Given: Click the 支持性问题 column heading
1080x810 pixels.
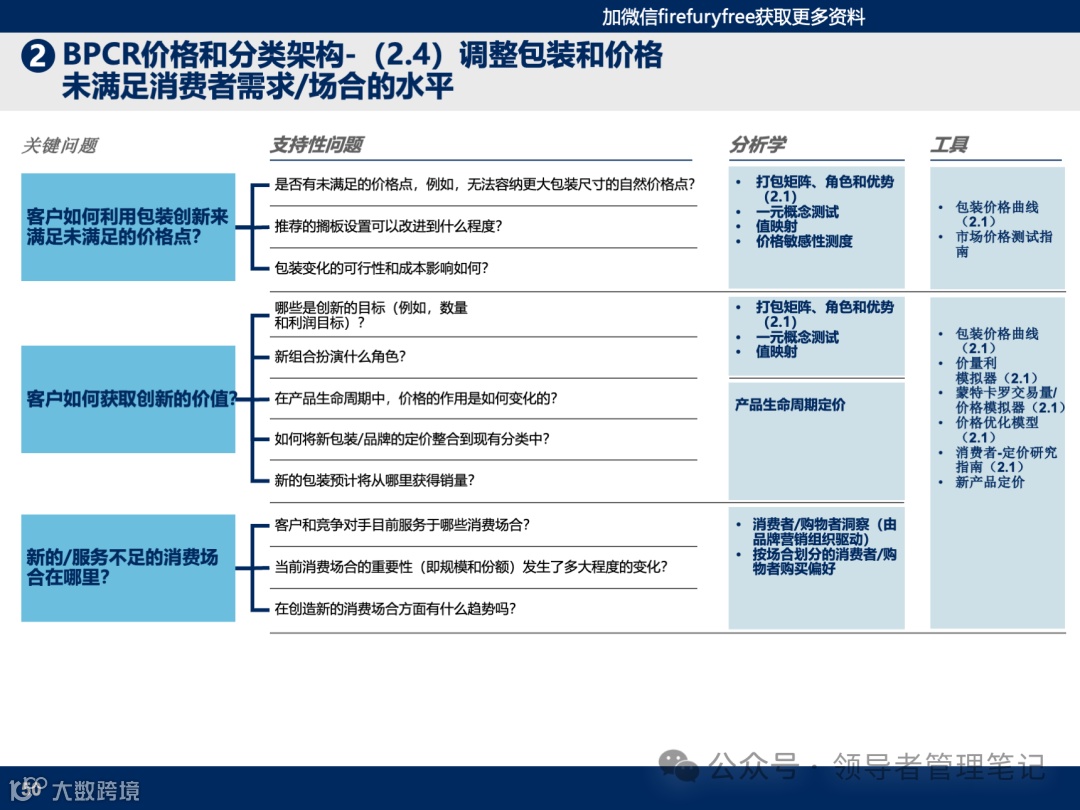Looking at the screenshot, I should point(317,145).
